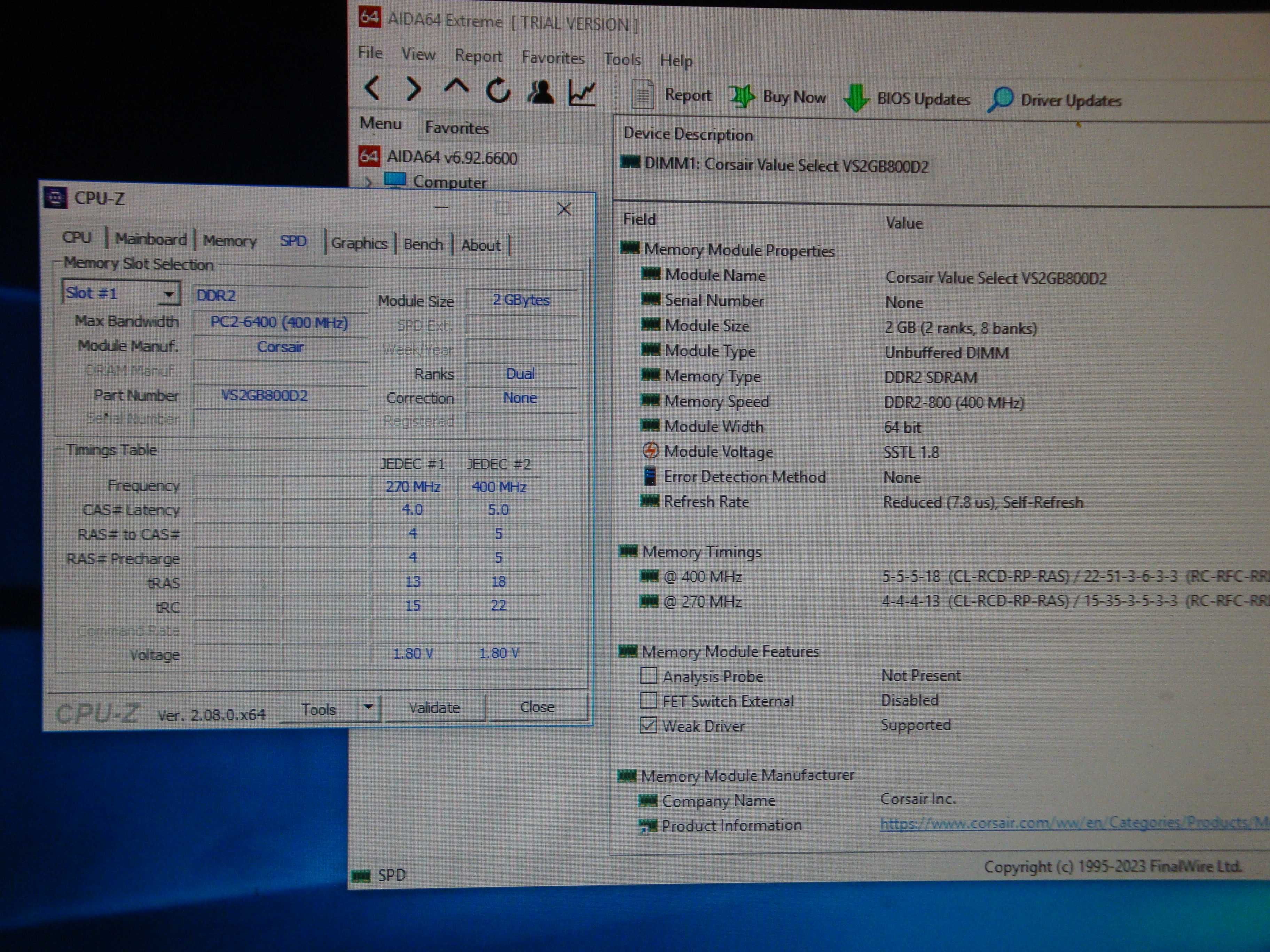Open the Favorites menu in AIDA64 menu bar

[552, 57]
